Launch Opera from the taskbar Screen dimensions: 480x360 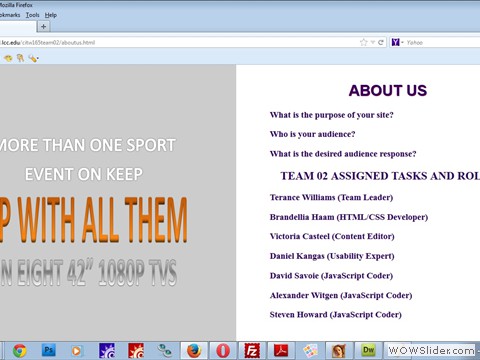223,351
